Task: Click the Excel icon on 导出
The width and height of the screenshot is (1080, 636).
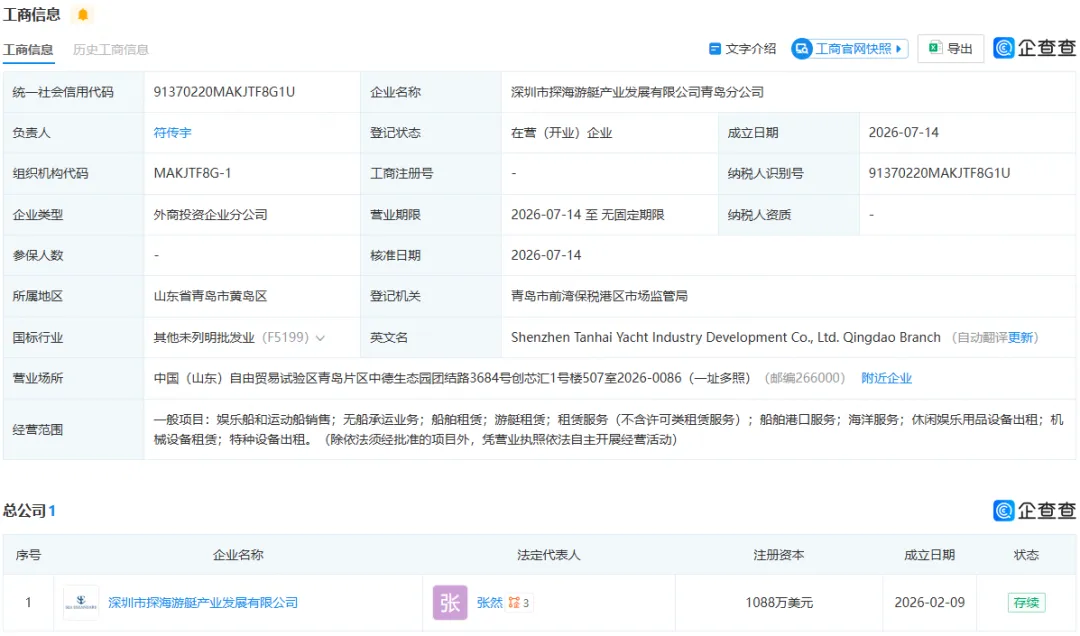Action: [x=935, y=48]
